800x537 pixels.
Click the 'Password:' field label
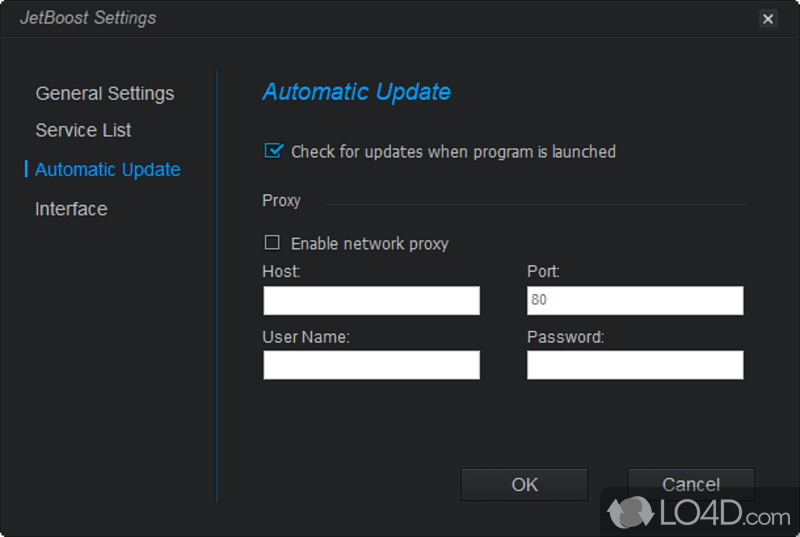click(x=565, y=337)
